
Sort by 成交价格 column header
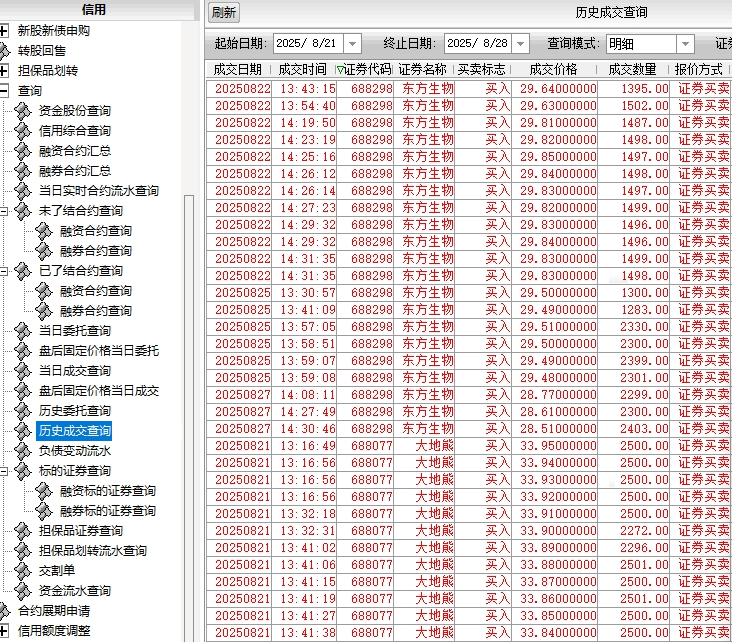pyautogui.click(x=553, y=70)
